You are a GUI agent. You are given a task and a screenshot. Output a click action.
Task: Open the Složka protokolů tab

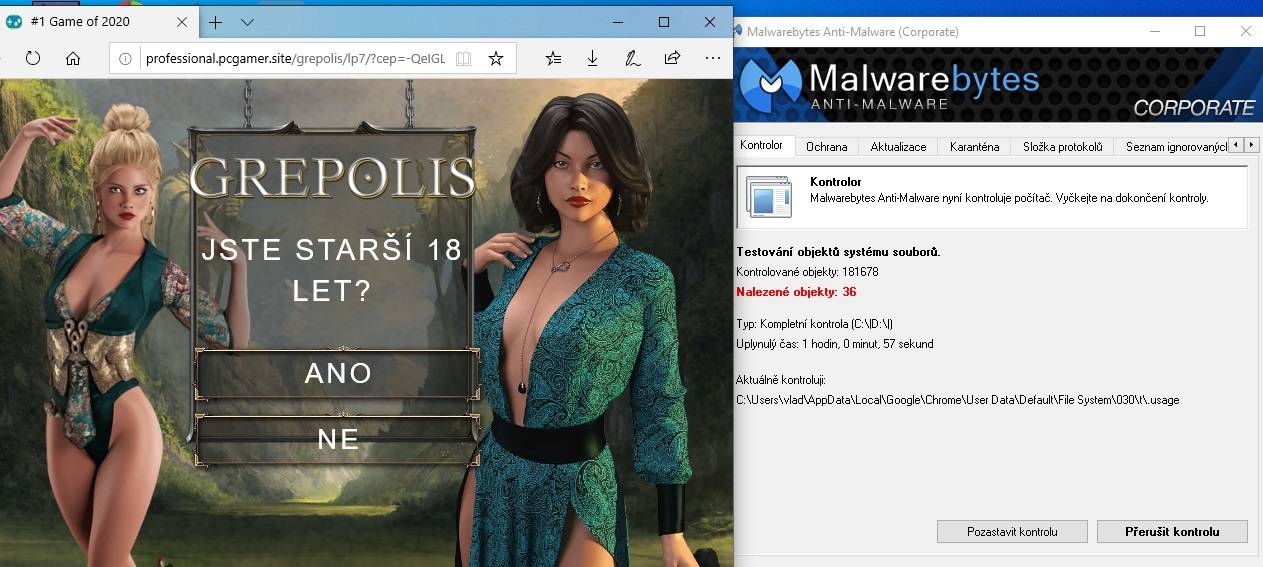(1062, 146)
